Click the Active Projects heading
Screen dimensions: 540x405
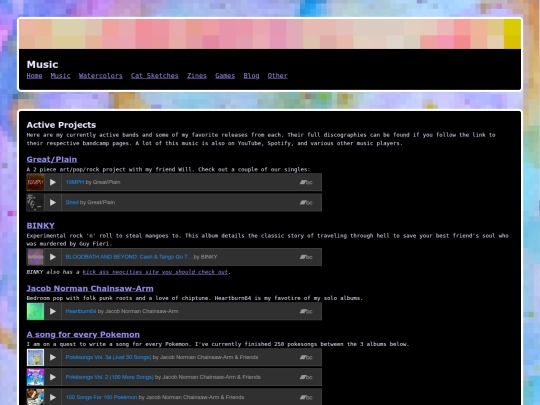(x=61, y=125)
